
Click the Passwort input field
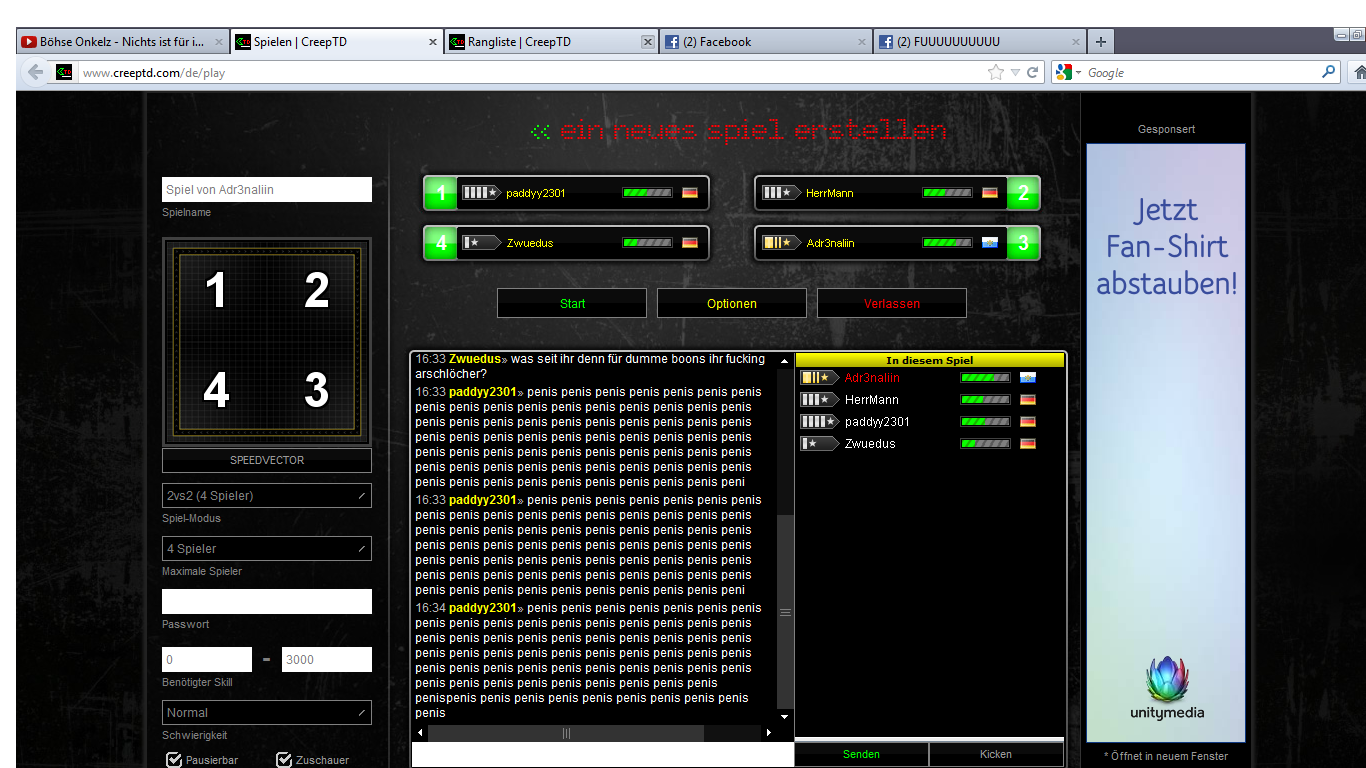267,602
